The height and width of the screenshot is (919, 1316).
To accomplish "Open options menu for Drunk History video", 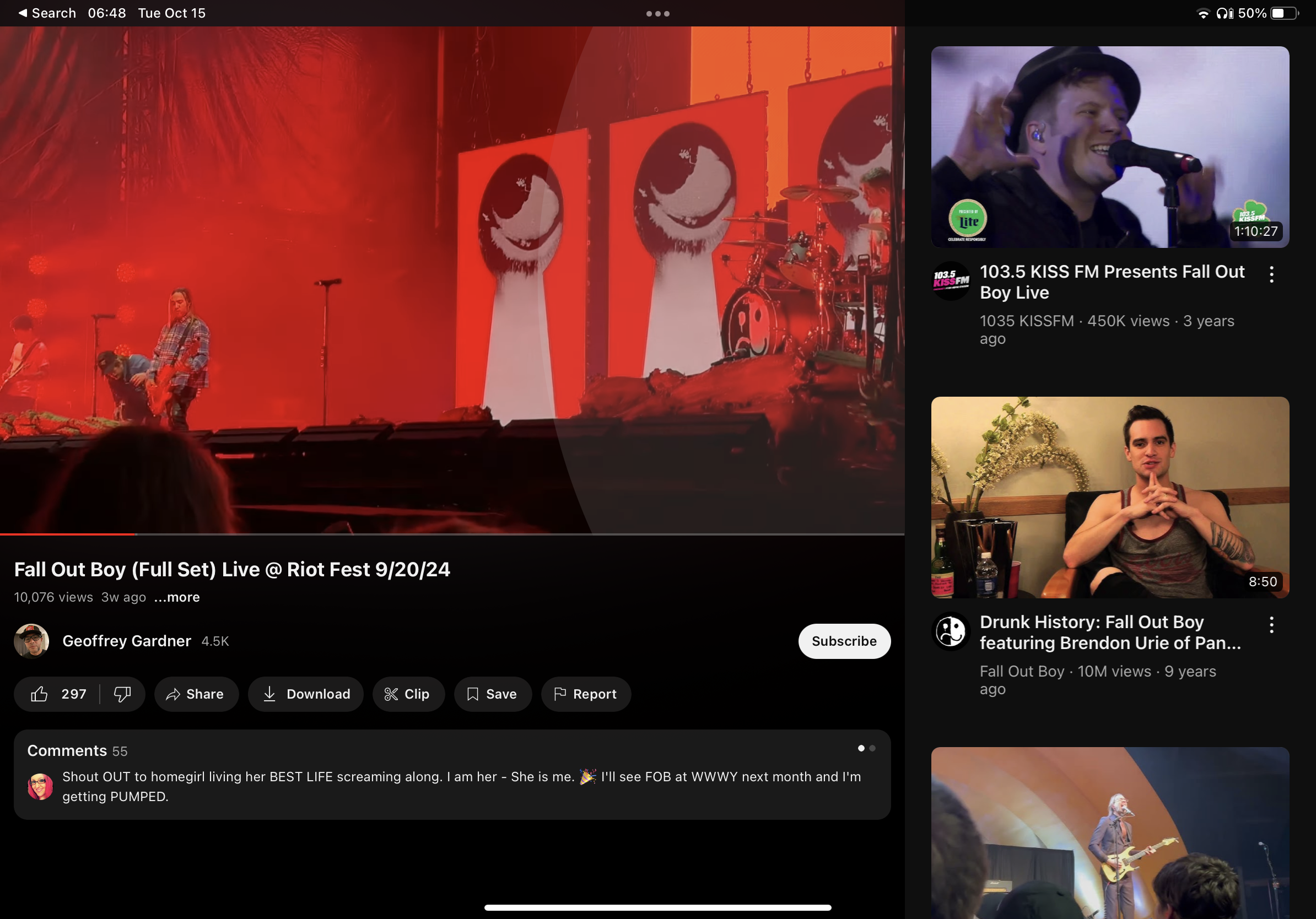I will (x=1271, y=624).
